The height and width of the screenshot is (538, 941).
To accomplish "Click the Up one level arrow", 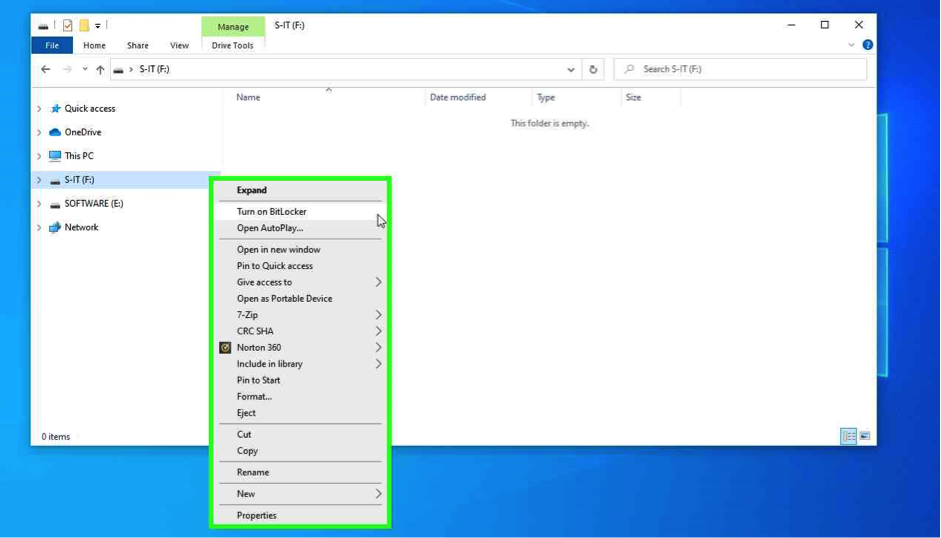I will (100, 69).
